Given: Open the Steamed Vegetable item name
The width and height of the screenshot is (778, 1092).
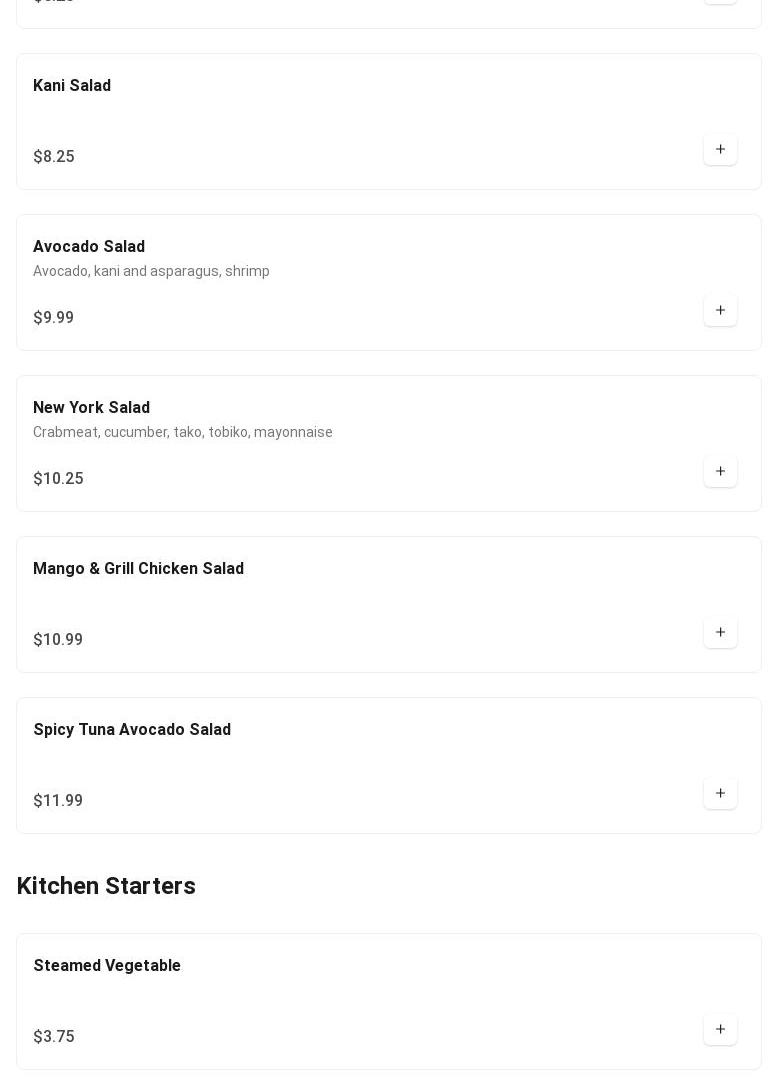Looking at the screenshot, I should 107,966.
